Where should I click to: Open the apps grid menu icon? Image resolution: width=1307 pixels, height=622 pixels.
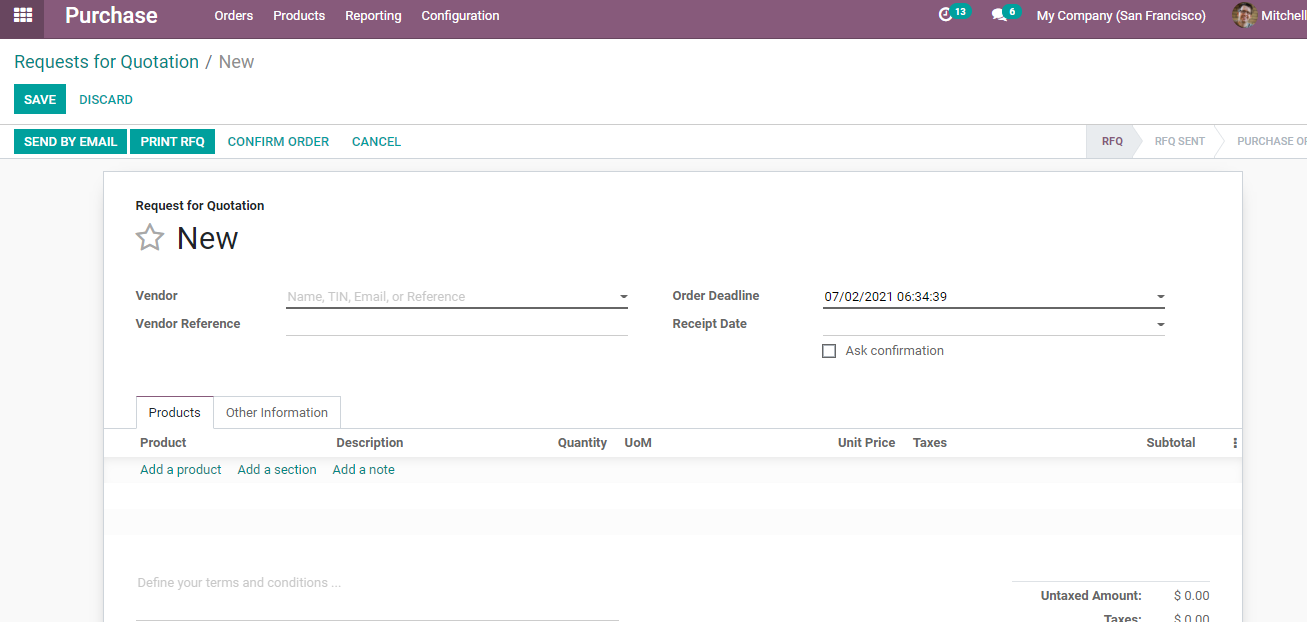(22, 16)
